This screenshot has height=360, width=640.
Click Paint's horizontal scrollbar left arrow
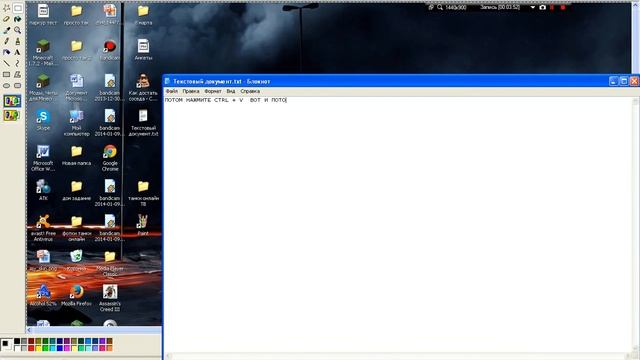[x=29, y=330]
